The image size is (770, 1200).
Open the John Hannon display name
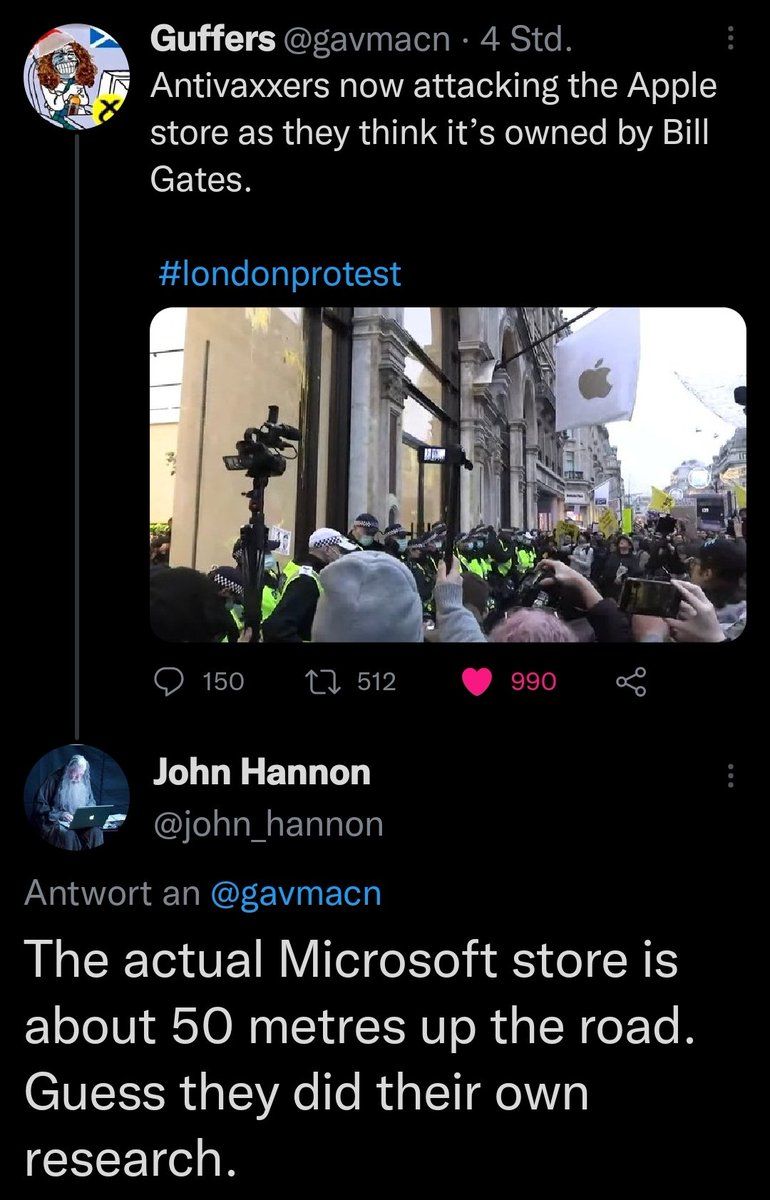coord(261,772)
